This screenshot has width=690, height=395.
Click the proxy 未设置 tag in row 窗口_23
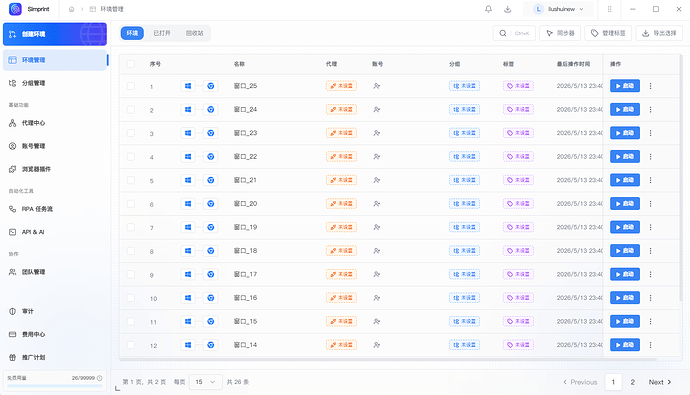[x=341, y=133]
